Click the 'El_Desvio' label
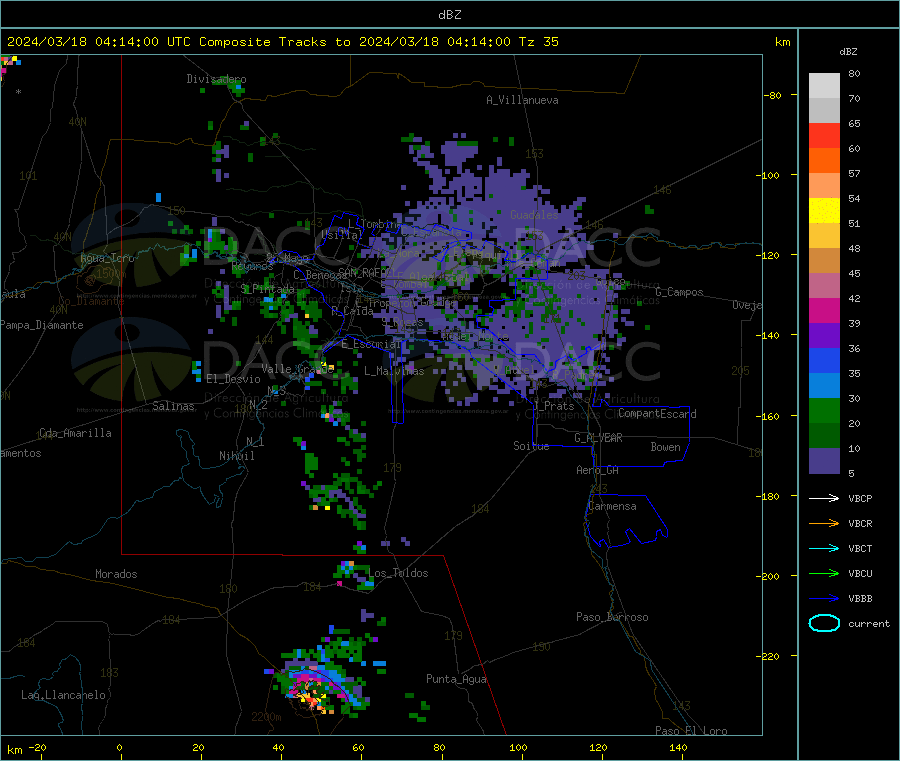Viewport: 900px width, 761px height. coord(233,379)
